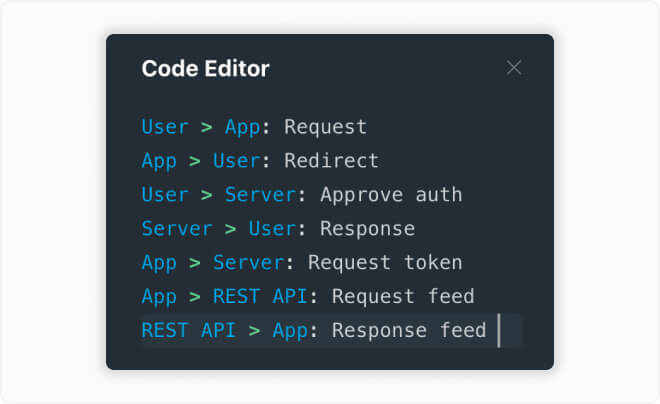660x404 pixels.
Task: Click "User" in "App > User: Redirect" line
Action: point(236,161)
